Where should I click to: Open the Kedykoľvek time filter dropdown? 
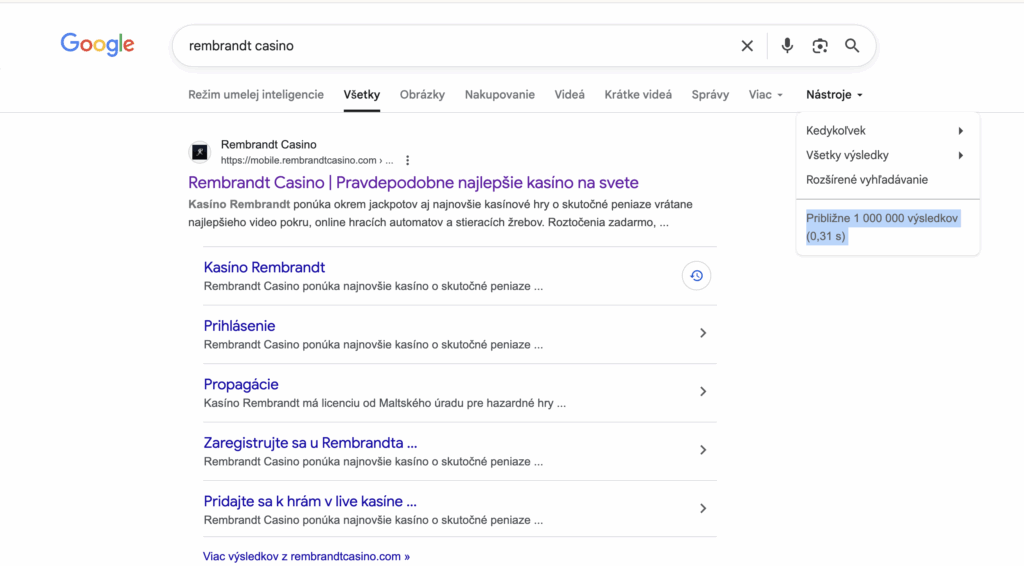tap(884, 131)
